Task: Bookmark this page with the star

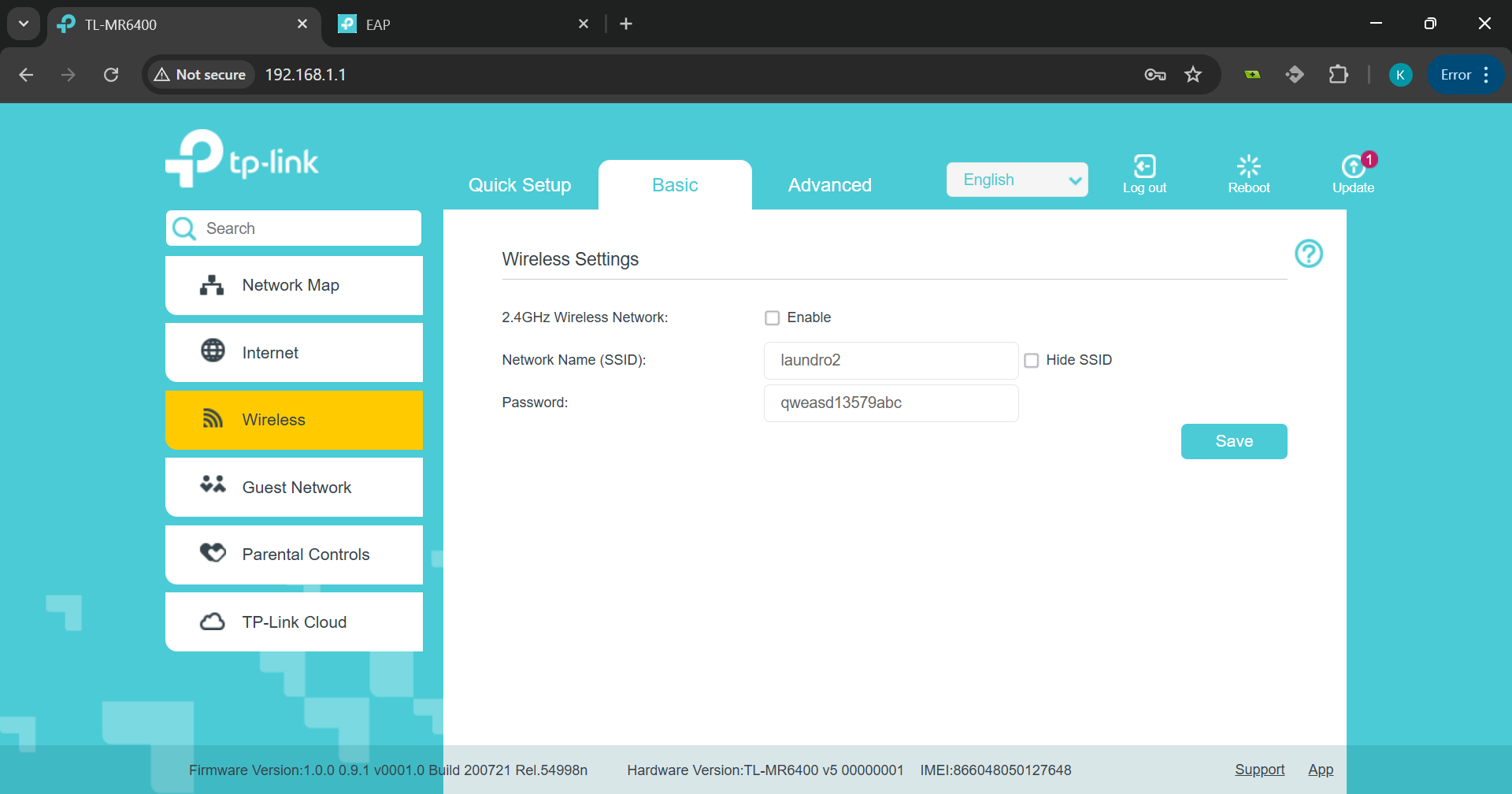Action: pyautogui.click(x=1193, y=75)
